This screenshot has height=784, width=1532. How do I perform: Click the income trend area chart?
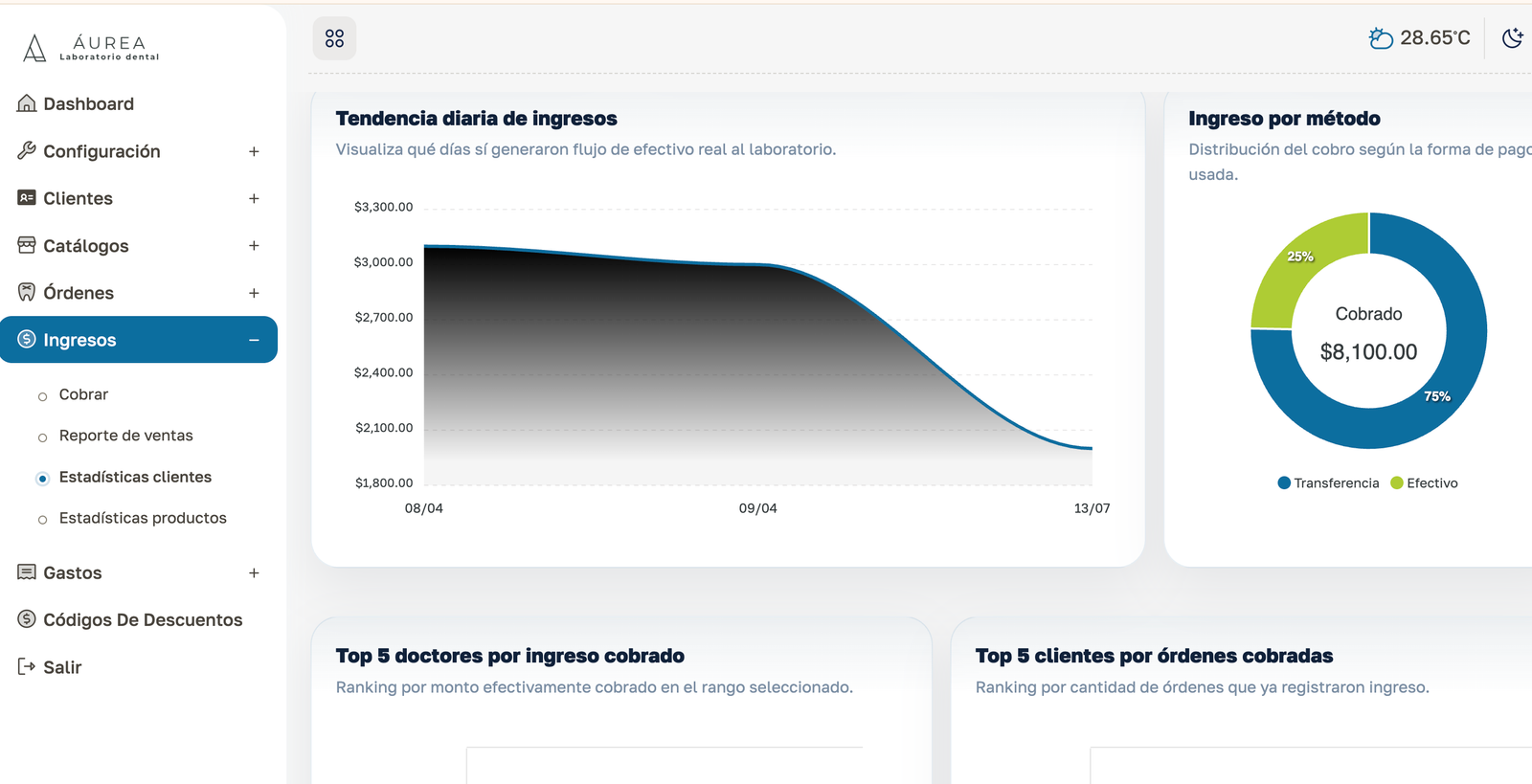click(757, 364)
